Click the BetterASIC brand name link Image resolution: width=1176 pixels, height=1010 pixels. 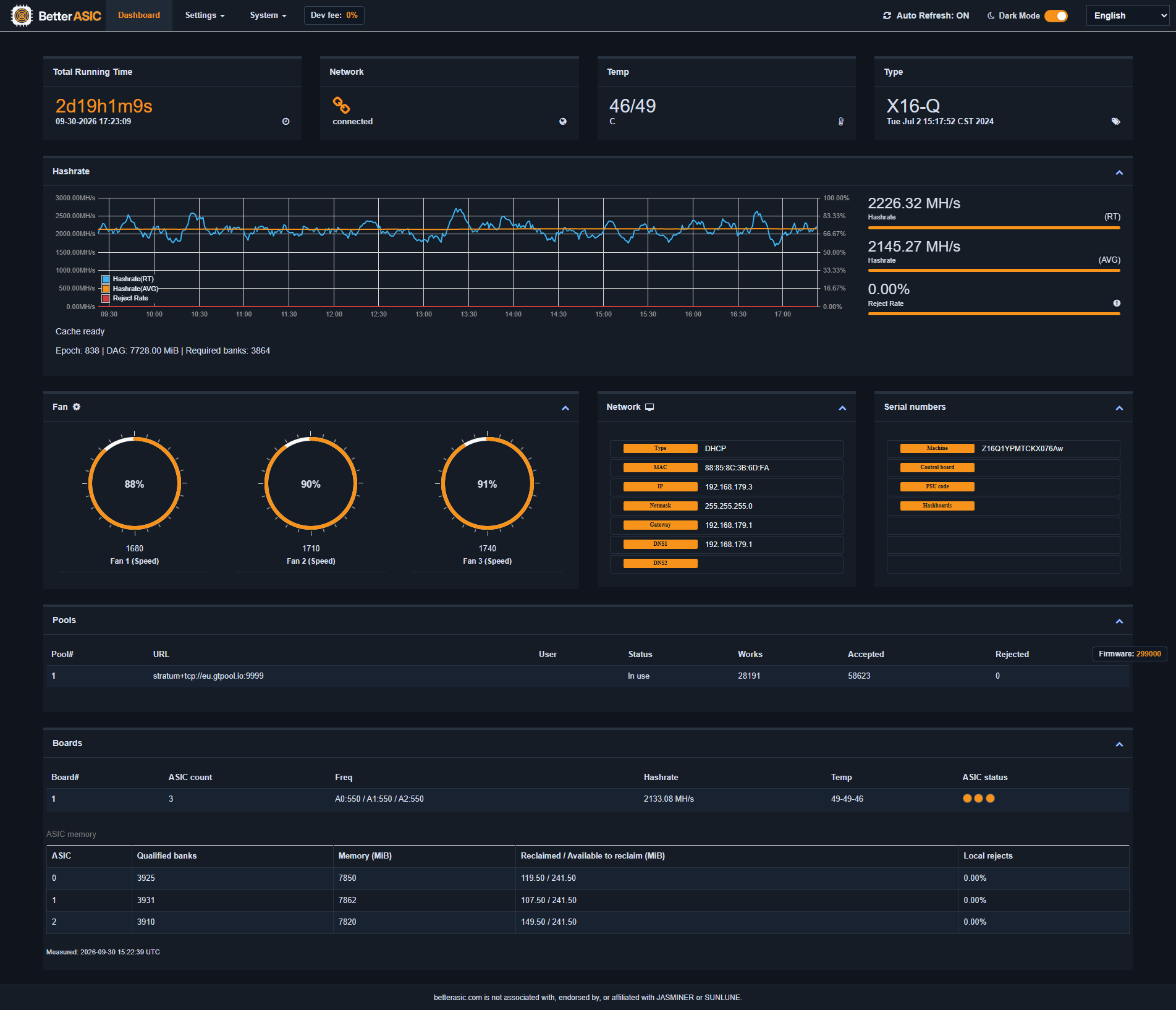tap(70, 16)
